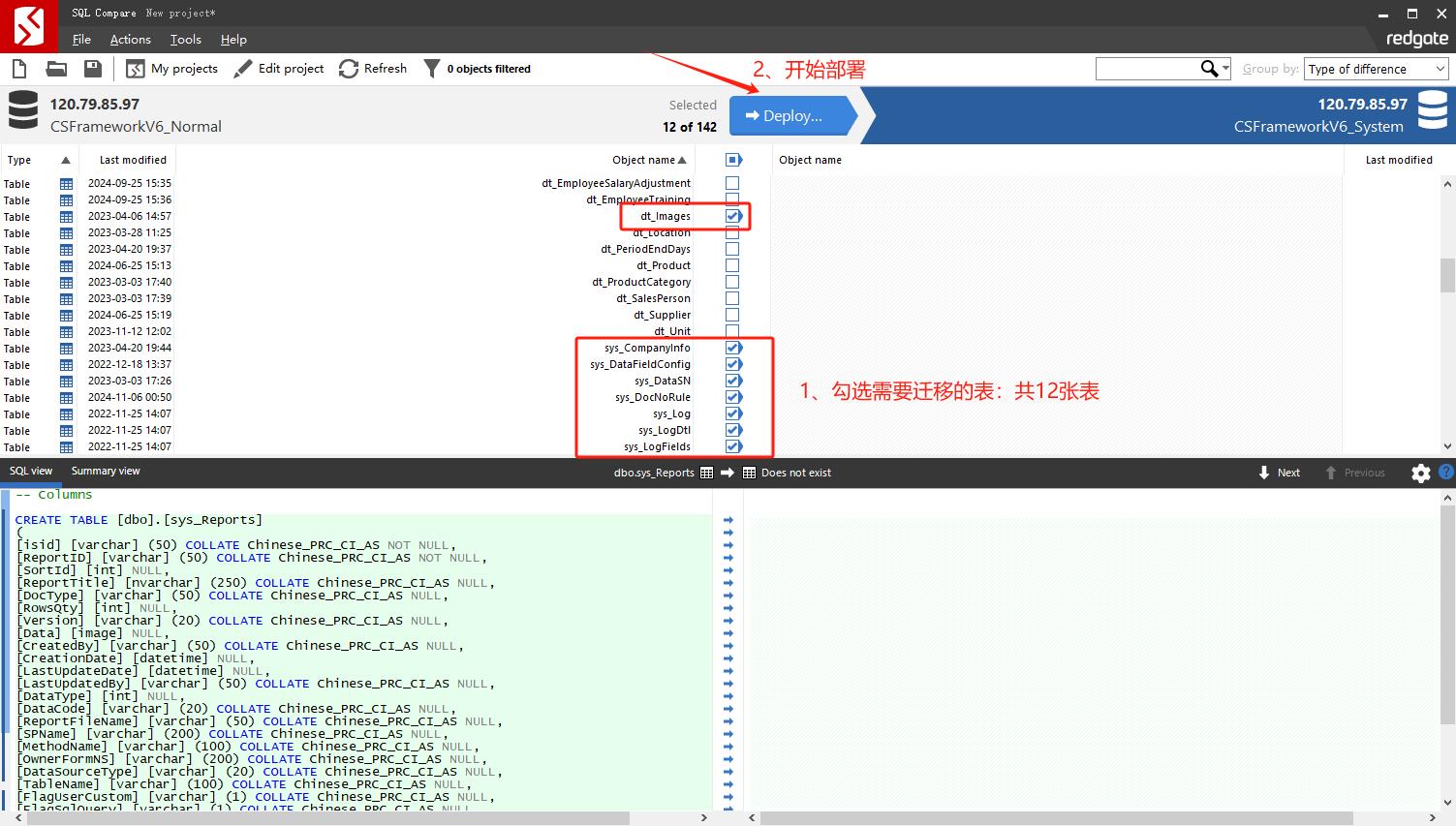Viewport: 1456px width, 826px height.
Task: Open the Group by Type of difference dropdown
Action: pos(1375,68)
